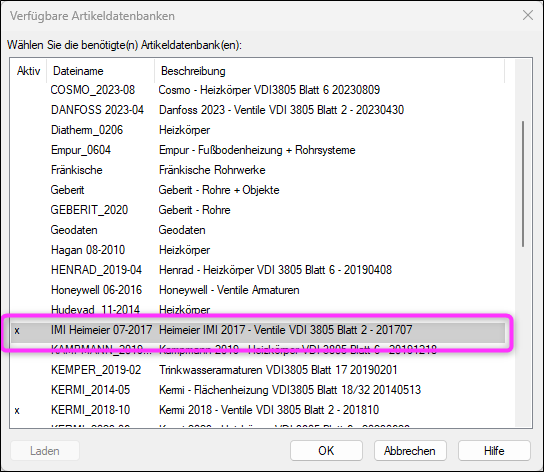Select the Geberit row with Rohre + Objekte

[257, 190]
